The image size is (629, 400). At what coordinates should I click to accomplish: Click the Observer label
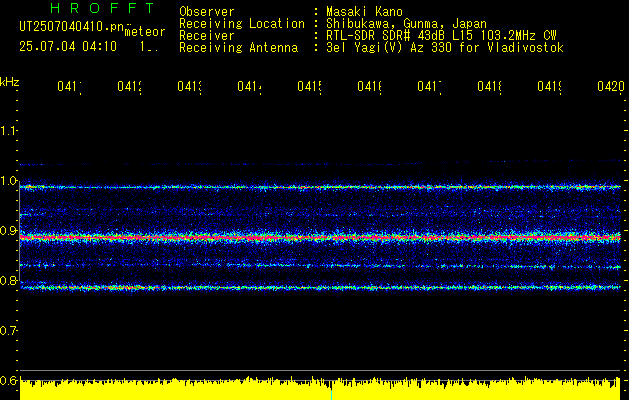[x=207, y=12]
